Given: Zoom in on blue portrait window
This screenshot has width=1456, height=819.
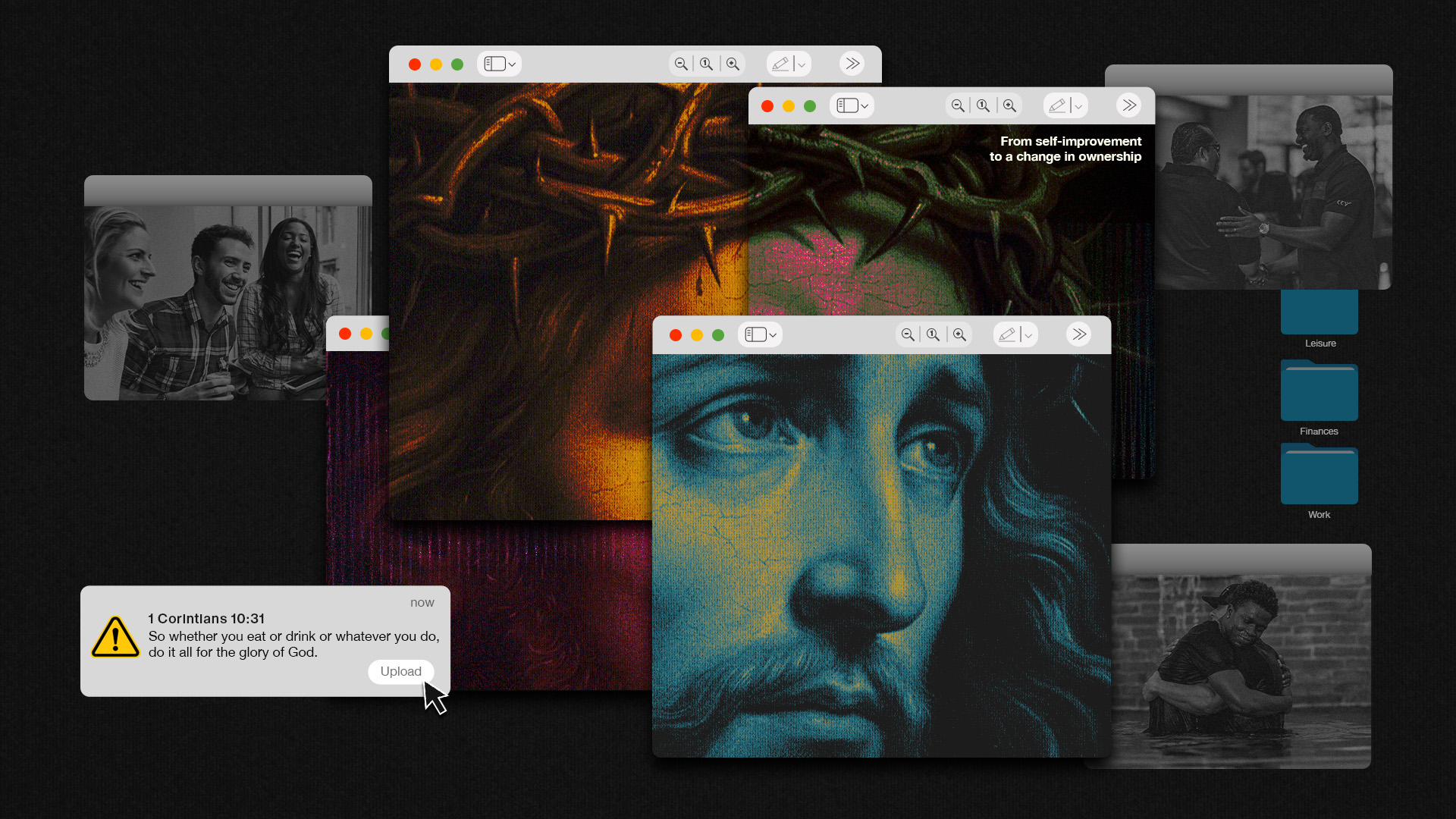Looking at the screenshot, I should click(x=959, y=334).
